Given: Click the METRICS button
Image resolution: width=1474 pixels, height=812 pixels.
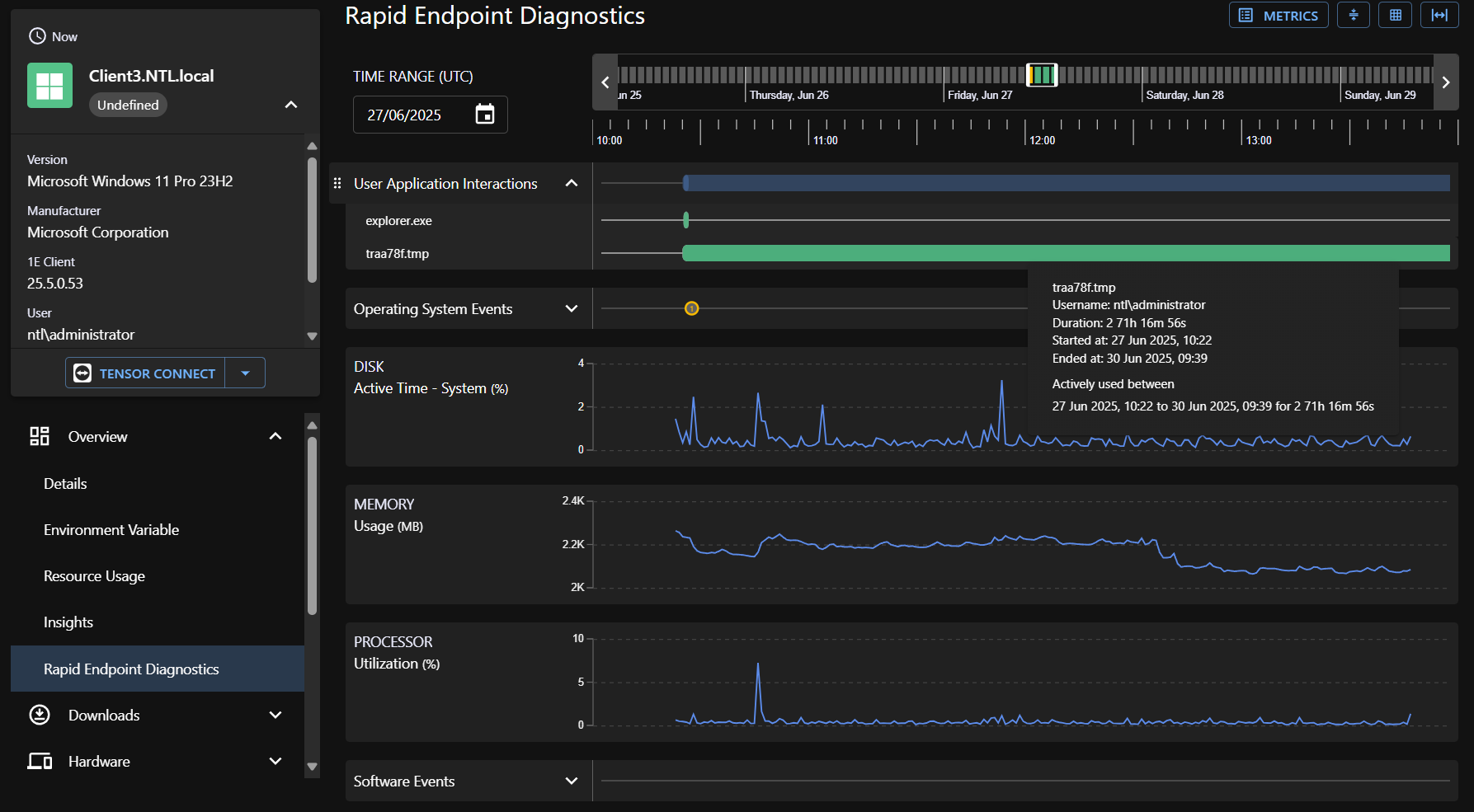Looking at the screenshot, I should (x=1279, y=15).
